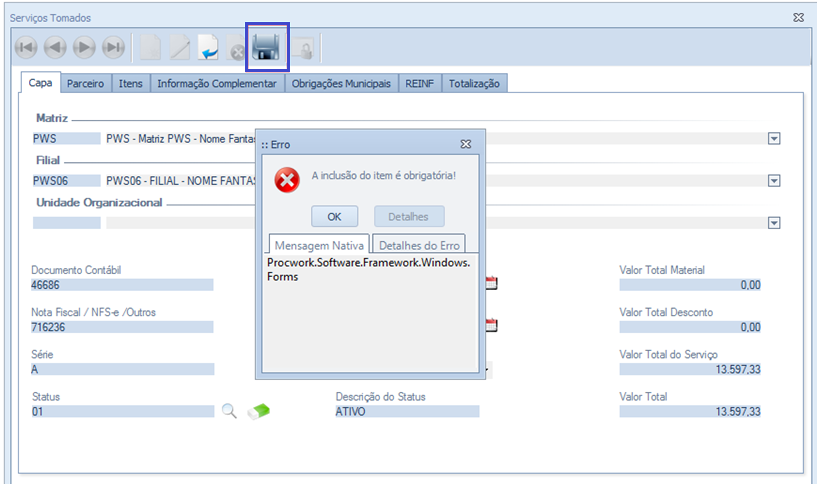Image resolution: width=819 pixels, height=485 pixels.
Task: Select the Obrigações Municipais tab
Action: point(342,84)
